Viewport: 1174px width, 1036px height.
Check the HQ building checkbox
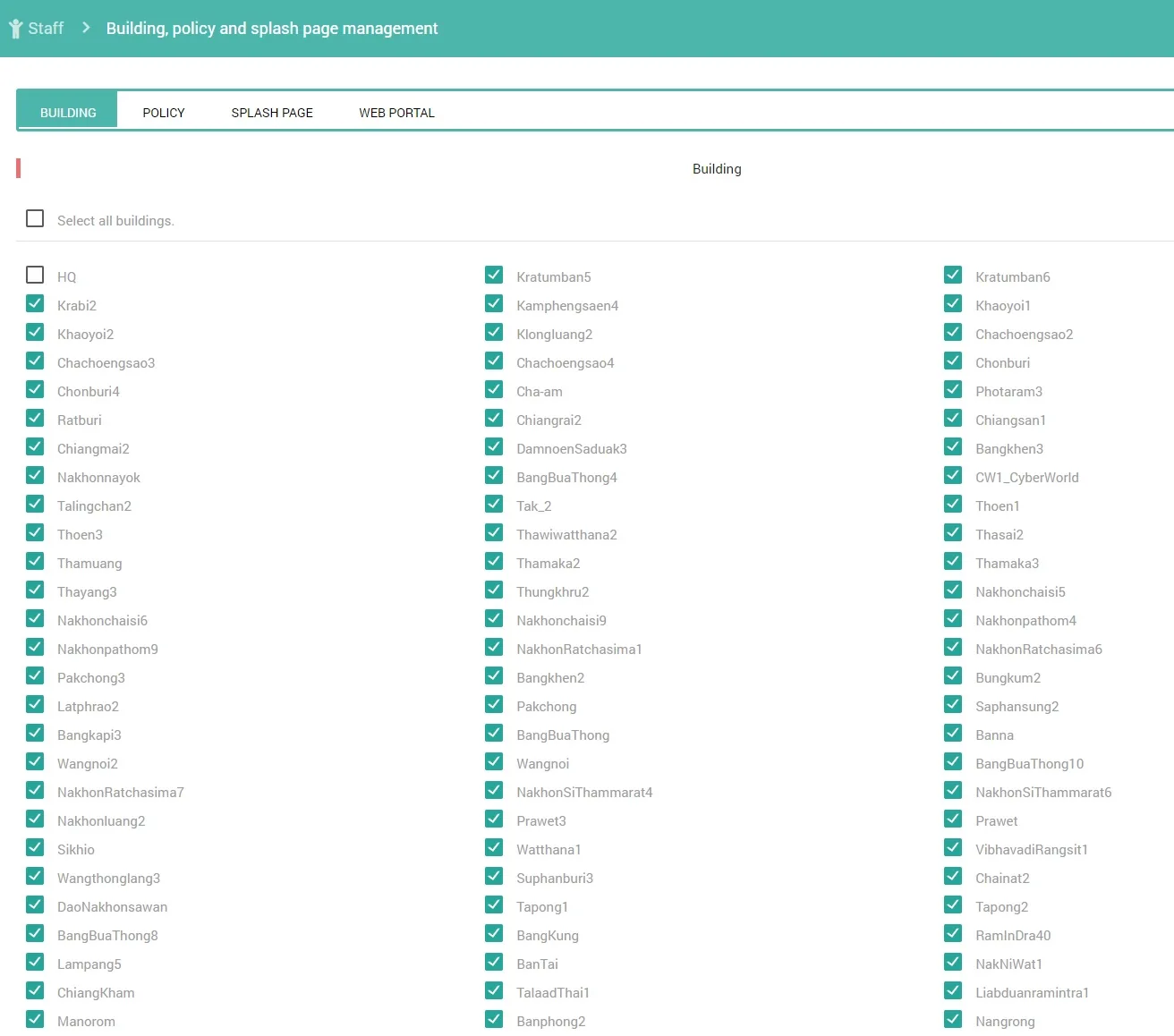click(35, 275)
